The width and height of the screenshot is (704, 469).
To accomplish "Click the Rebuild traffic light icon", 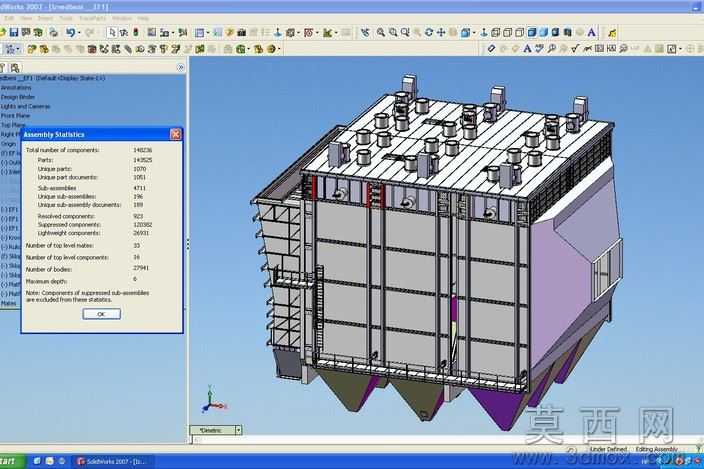I will (136, 32).
